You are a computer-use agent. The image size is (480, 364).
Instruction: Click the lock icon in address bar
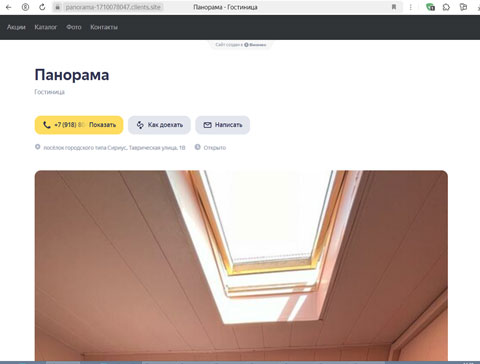click(57, 7)
